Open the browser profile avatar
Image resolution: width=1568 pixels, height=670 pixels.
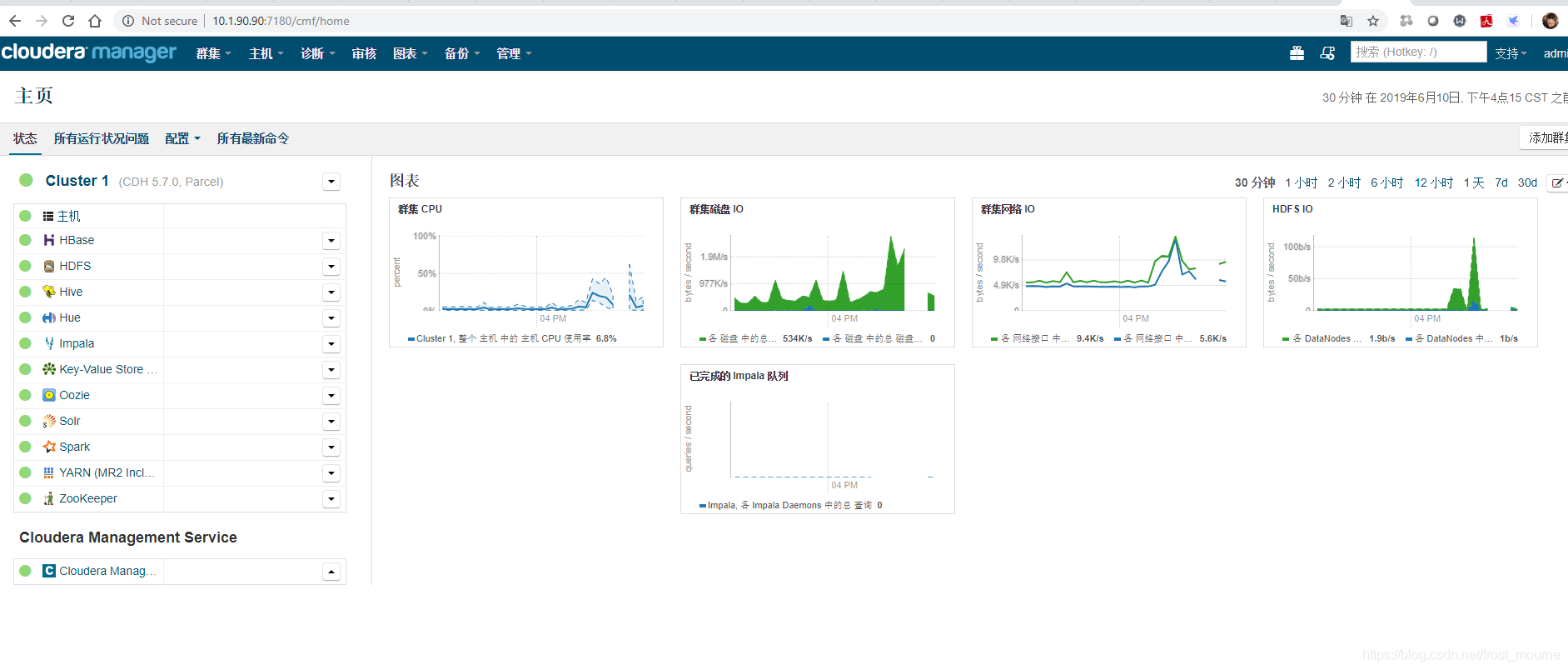click(x=1550, y=21)
